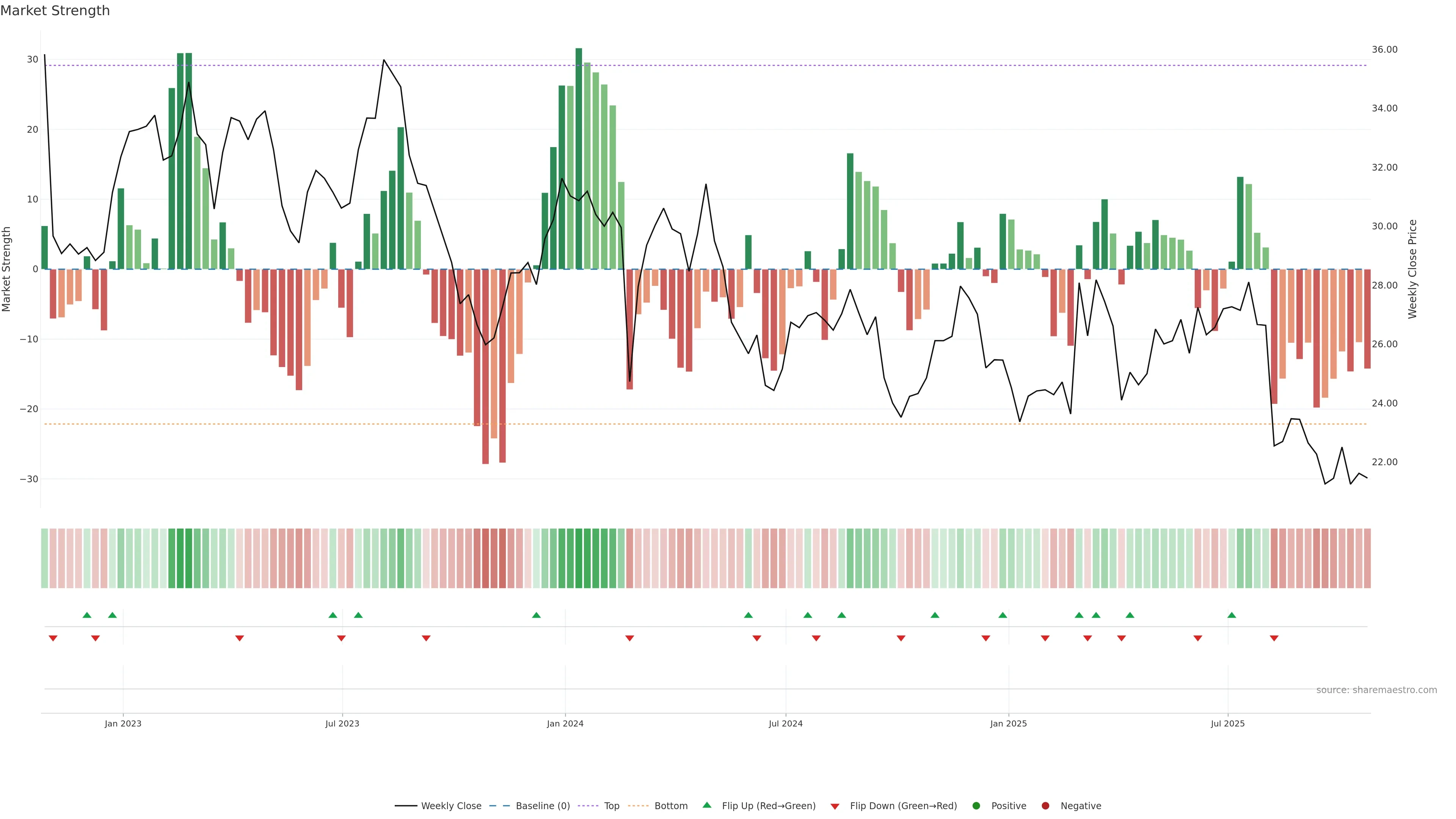Viewport: 1456px width, 819px height.
Task: Click the Jul 2025 x-axis label
Action: click(1227, 723)
